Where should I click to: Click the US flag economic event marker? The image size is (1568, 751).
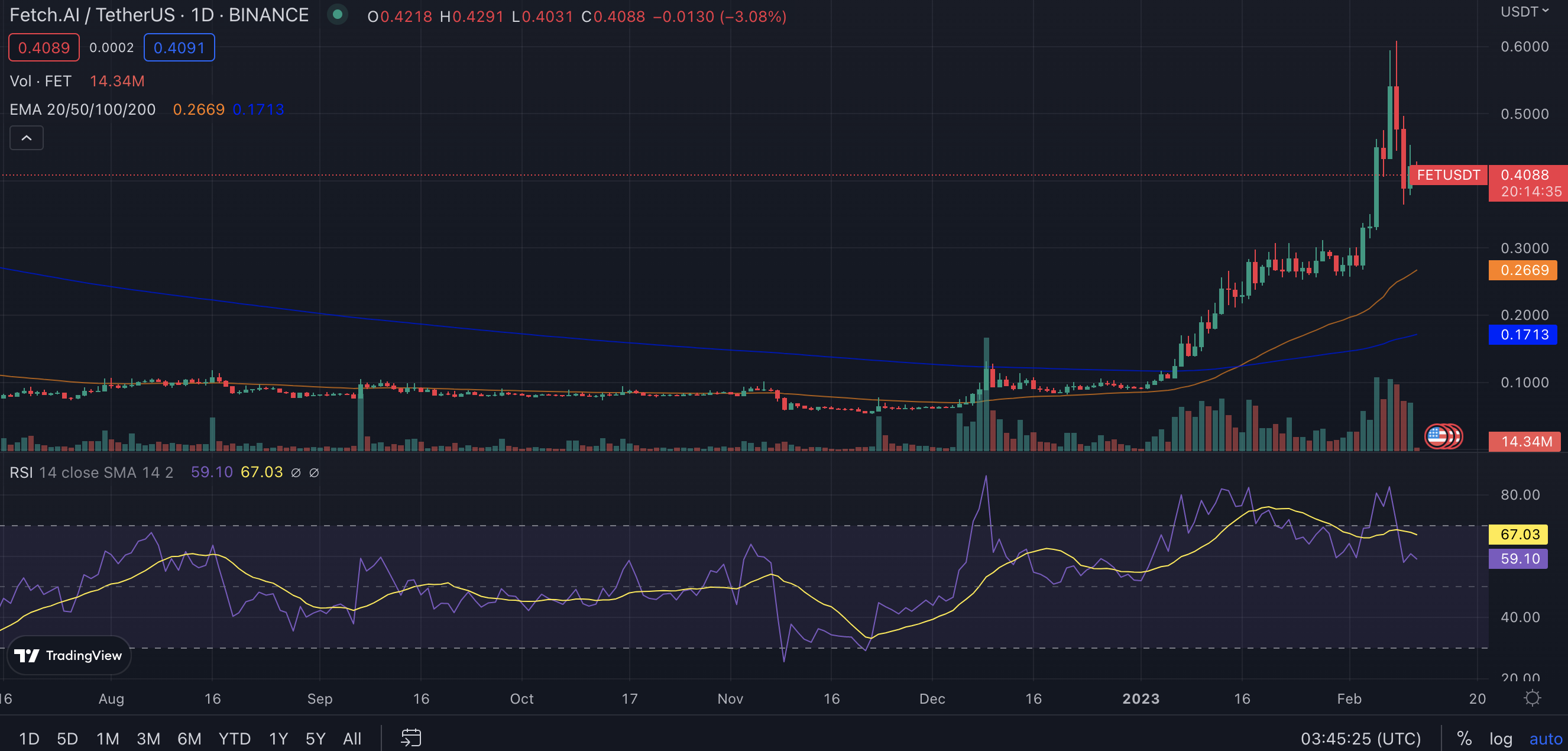point(1438,436)
